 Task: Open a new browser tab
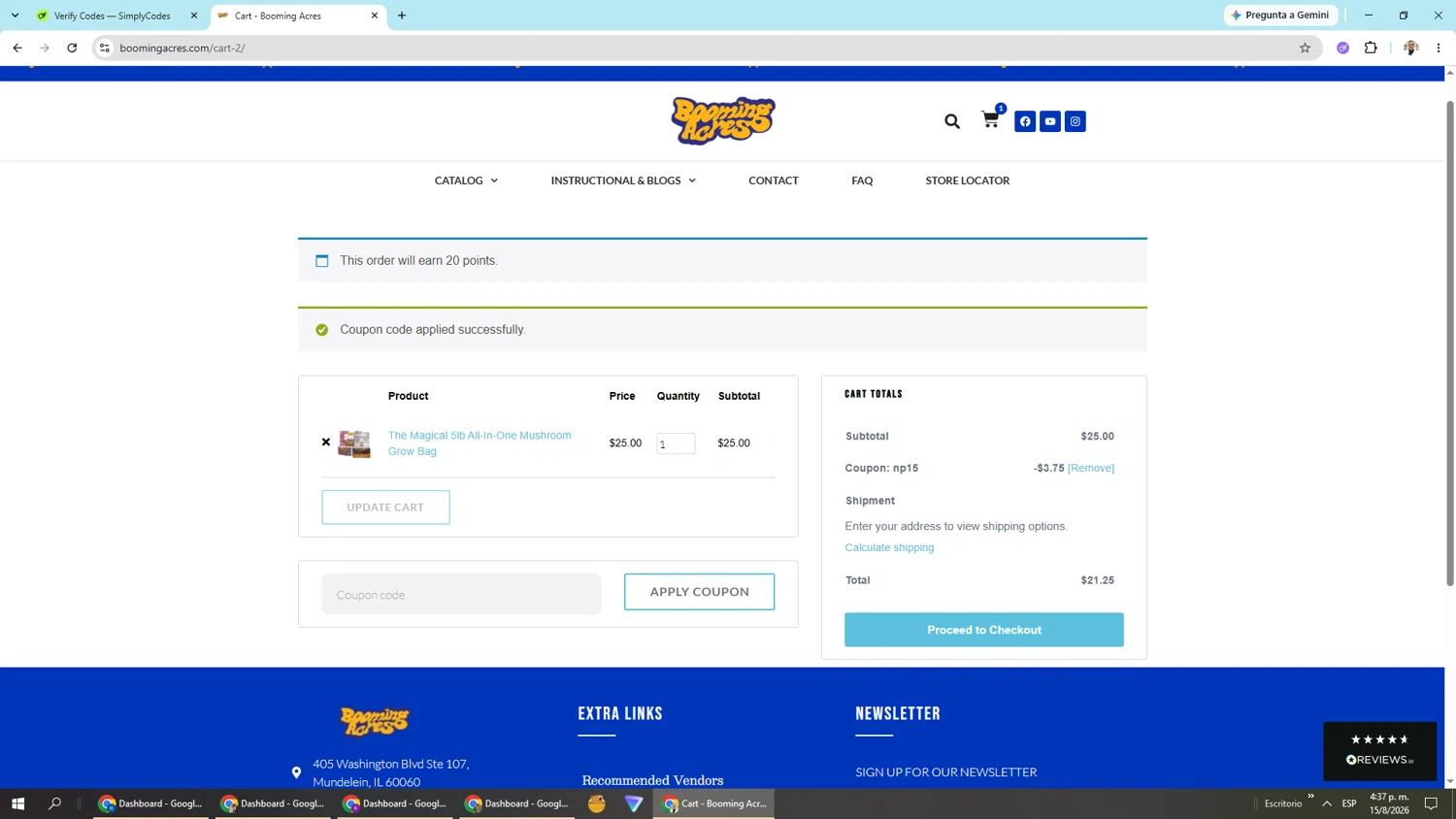point(402,16)
